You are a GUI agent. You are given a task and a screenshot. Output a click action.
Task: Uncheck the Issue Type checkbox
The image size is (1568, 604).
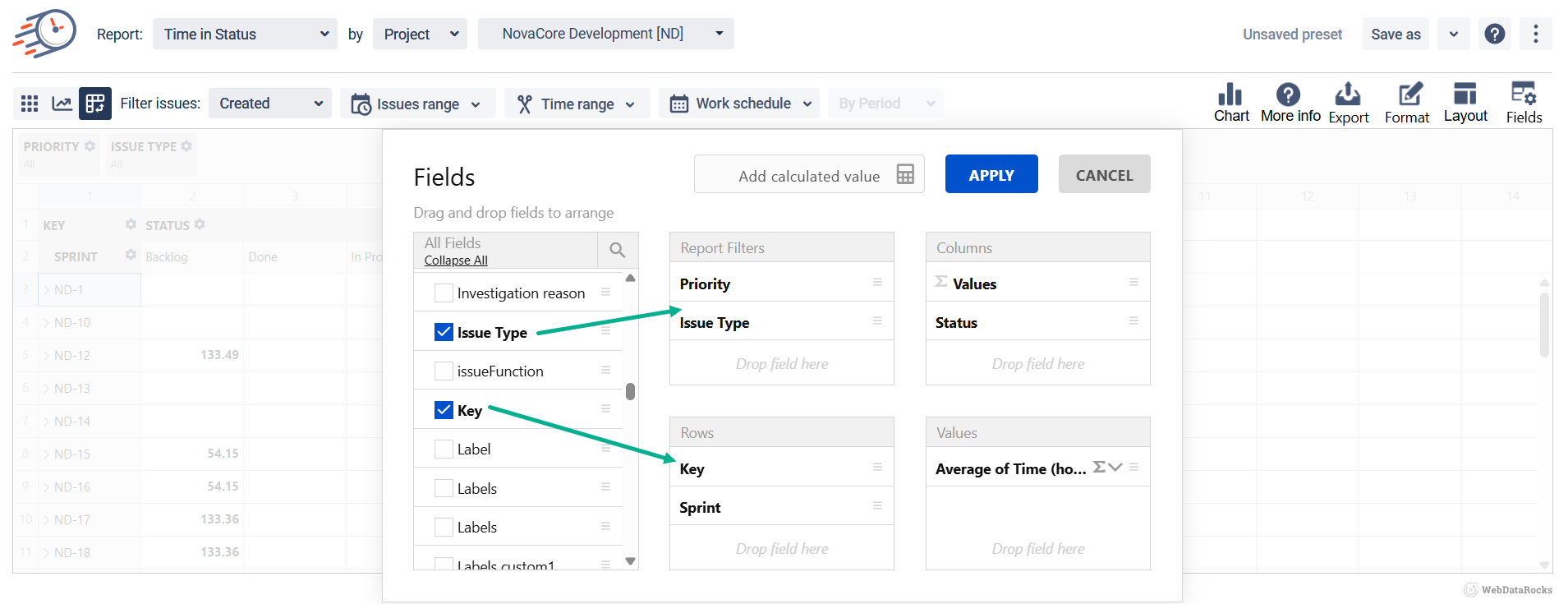(444, 332)
